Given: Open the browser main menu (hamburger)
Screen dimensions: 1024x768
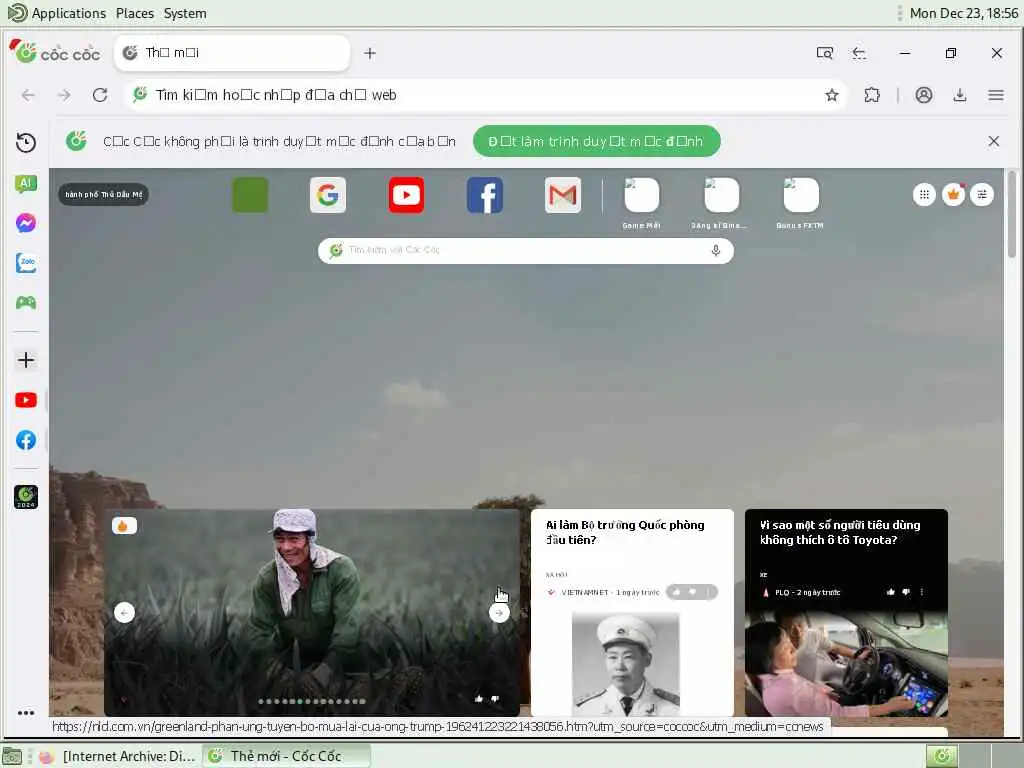Looking at the screenshot, I should tap(996, 95).
